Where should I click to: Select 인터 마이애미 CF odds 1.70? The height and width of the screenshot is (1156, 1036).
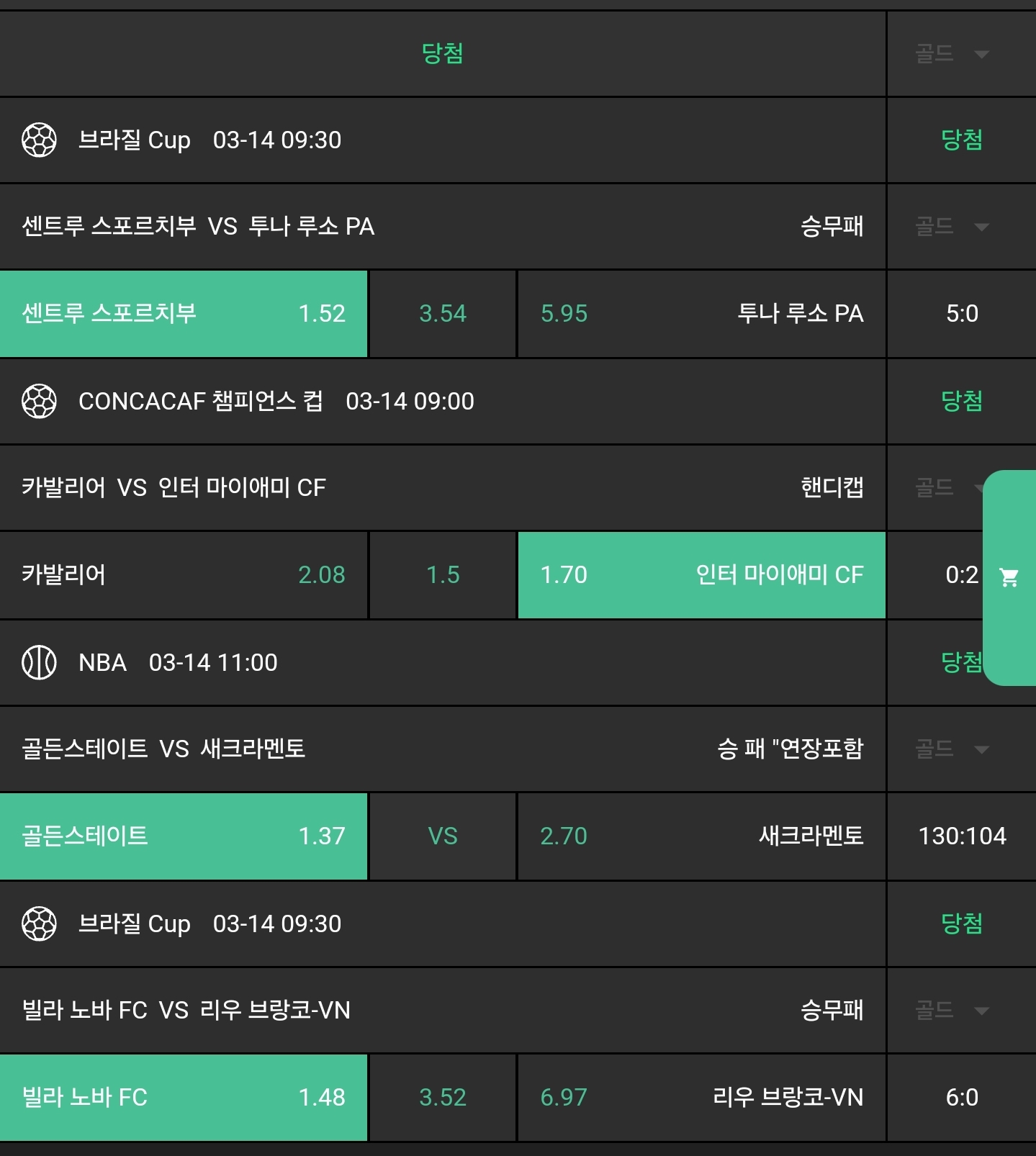coord(702,575)
